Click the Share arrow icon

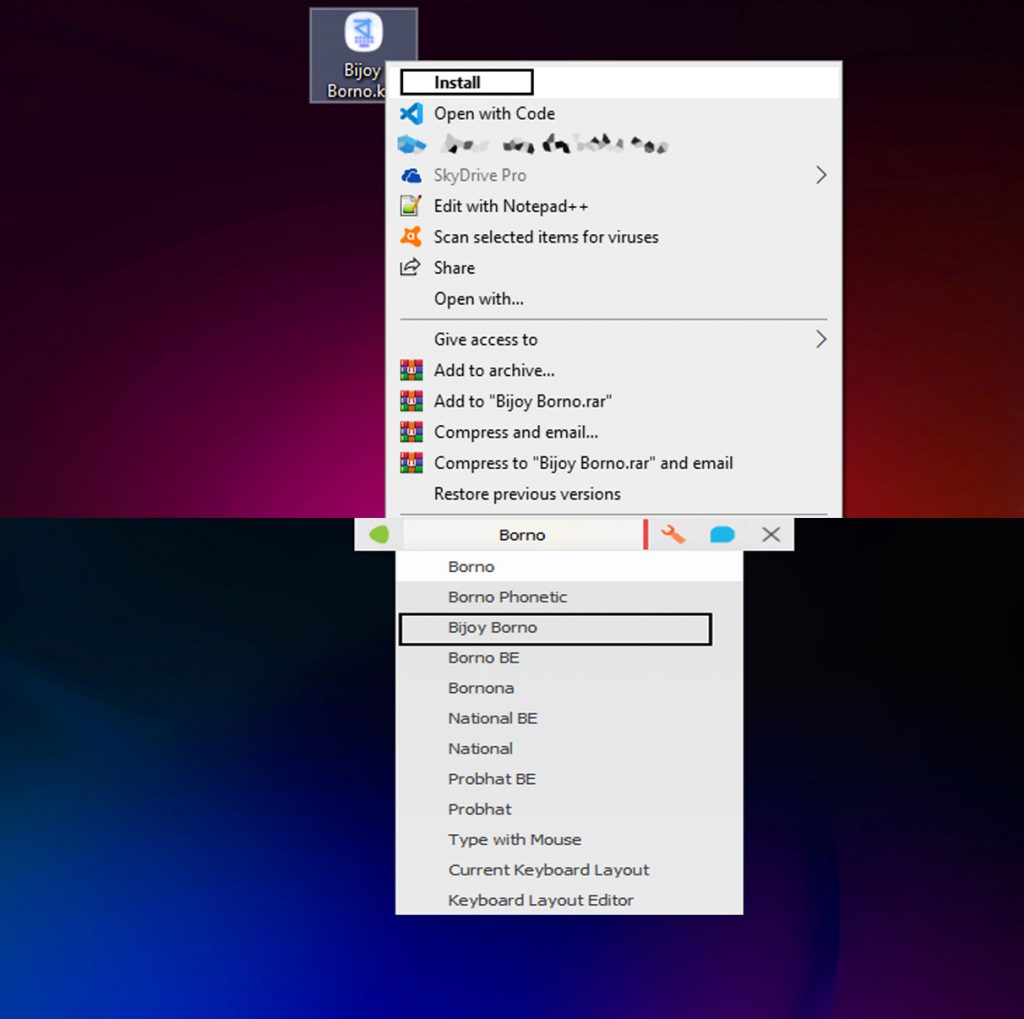[x=410, y=267]
